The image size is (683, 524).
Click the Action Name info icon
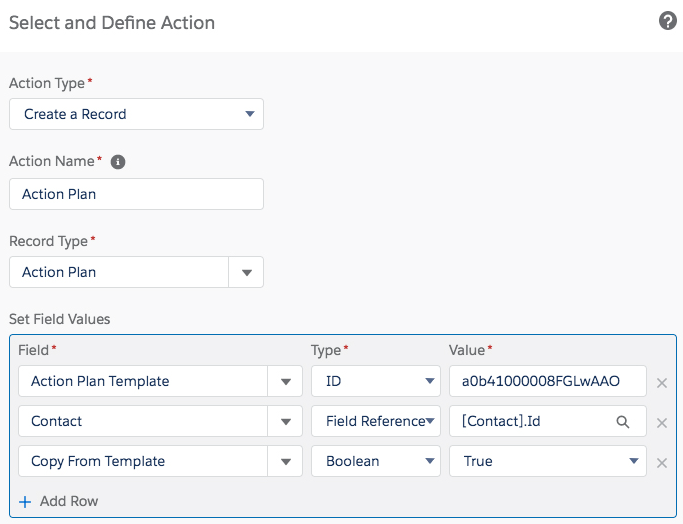118,161
